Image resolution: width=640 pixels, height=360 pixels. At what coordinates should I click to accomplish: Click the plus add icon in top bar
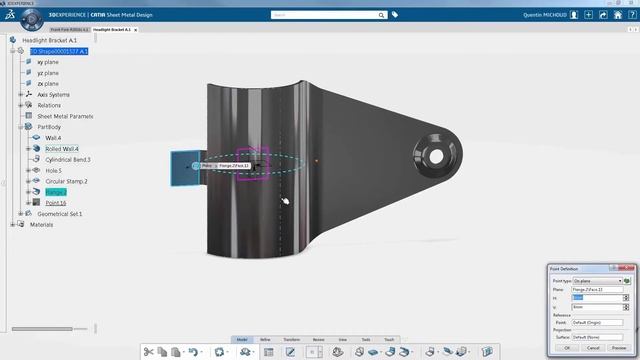pyautogui.click(x=588, y=15)
